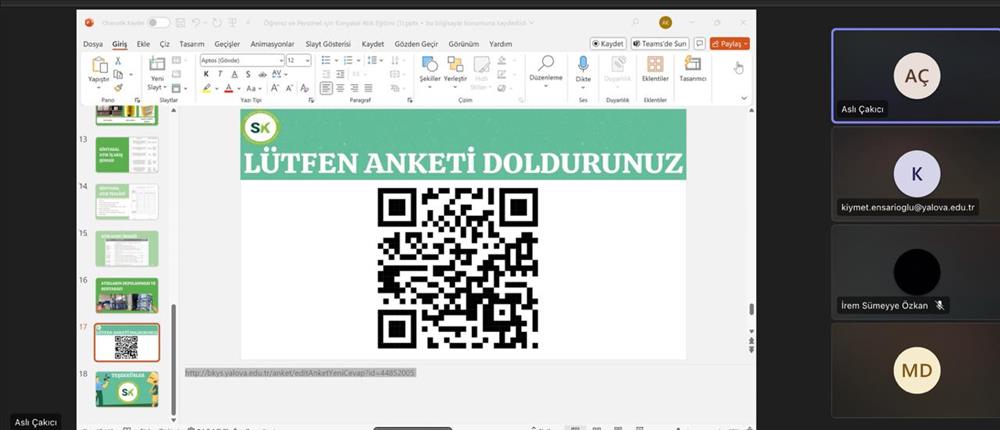Click the Copy icon in Pano group
This screenshot has height=430, width=1000.
(118, 74)
